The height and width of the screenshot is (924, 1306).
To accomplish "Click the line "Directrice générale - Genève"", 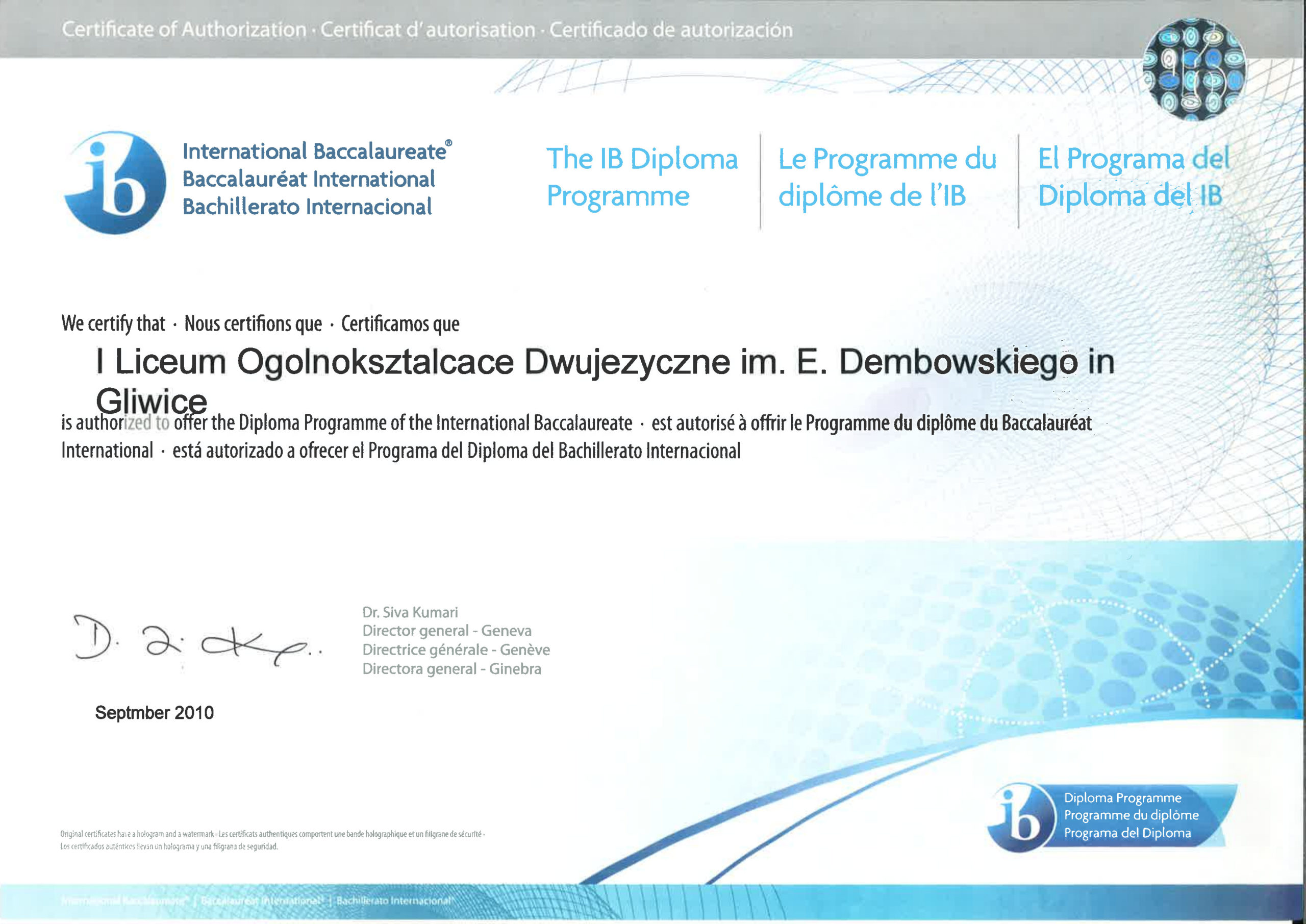I will [456, 650].
